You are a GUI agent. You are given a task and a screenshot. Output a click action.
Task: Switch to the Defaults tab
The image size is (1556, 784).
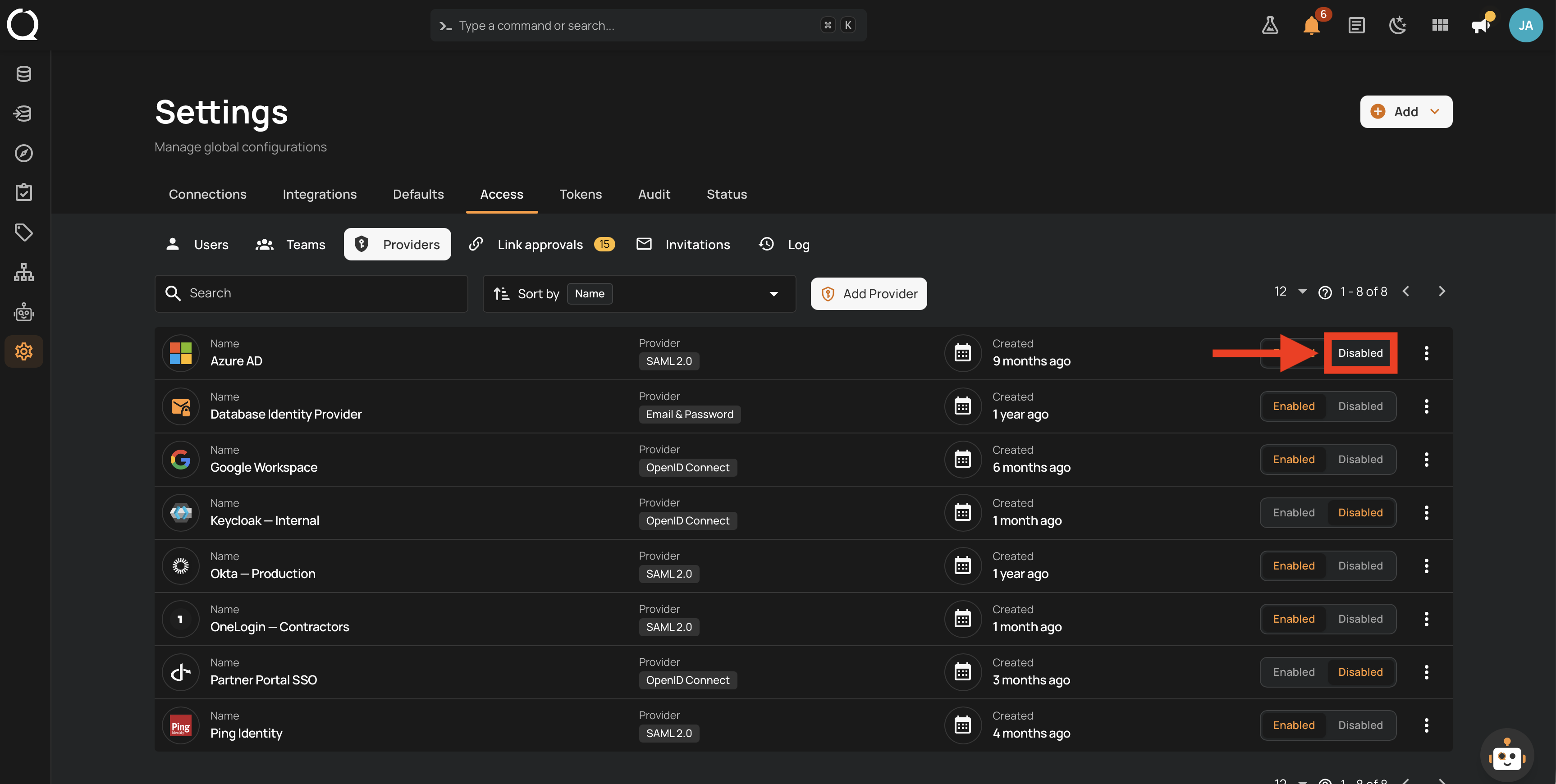pyautogui.click(x=418, y=195)
